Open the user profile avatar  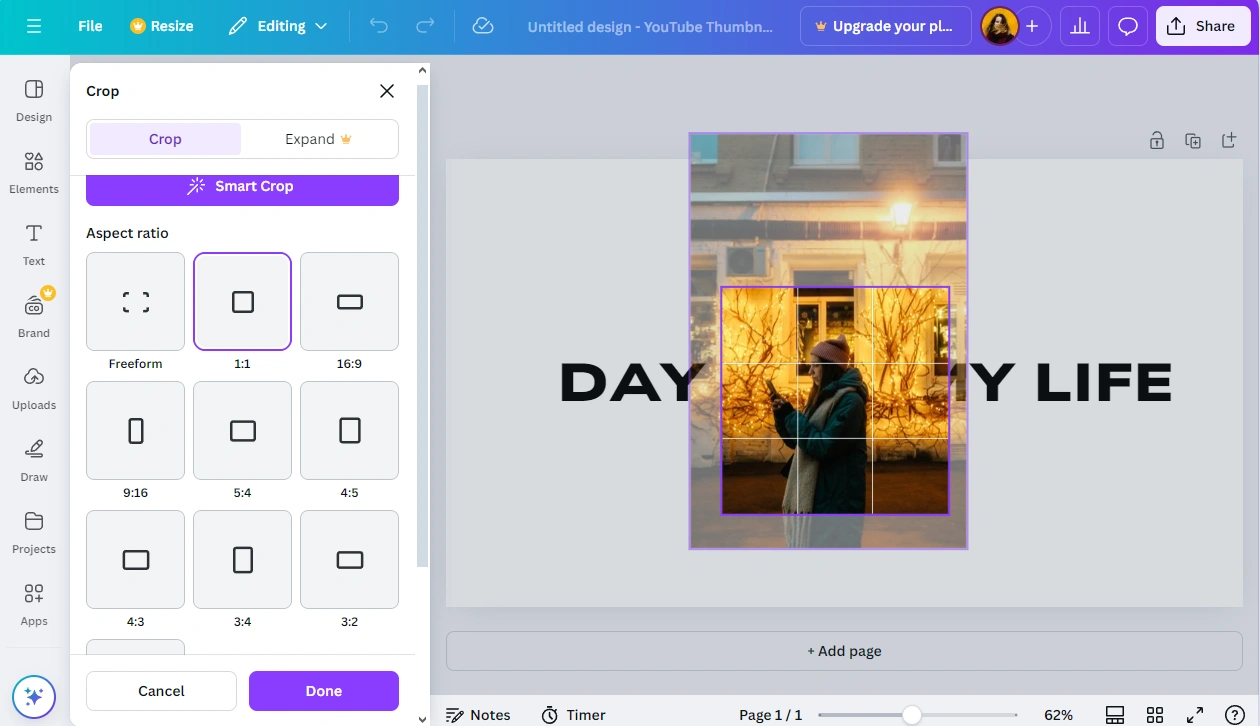point(999,26)
